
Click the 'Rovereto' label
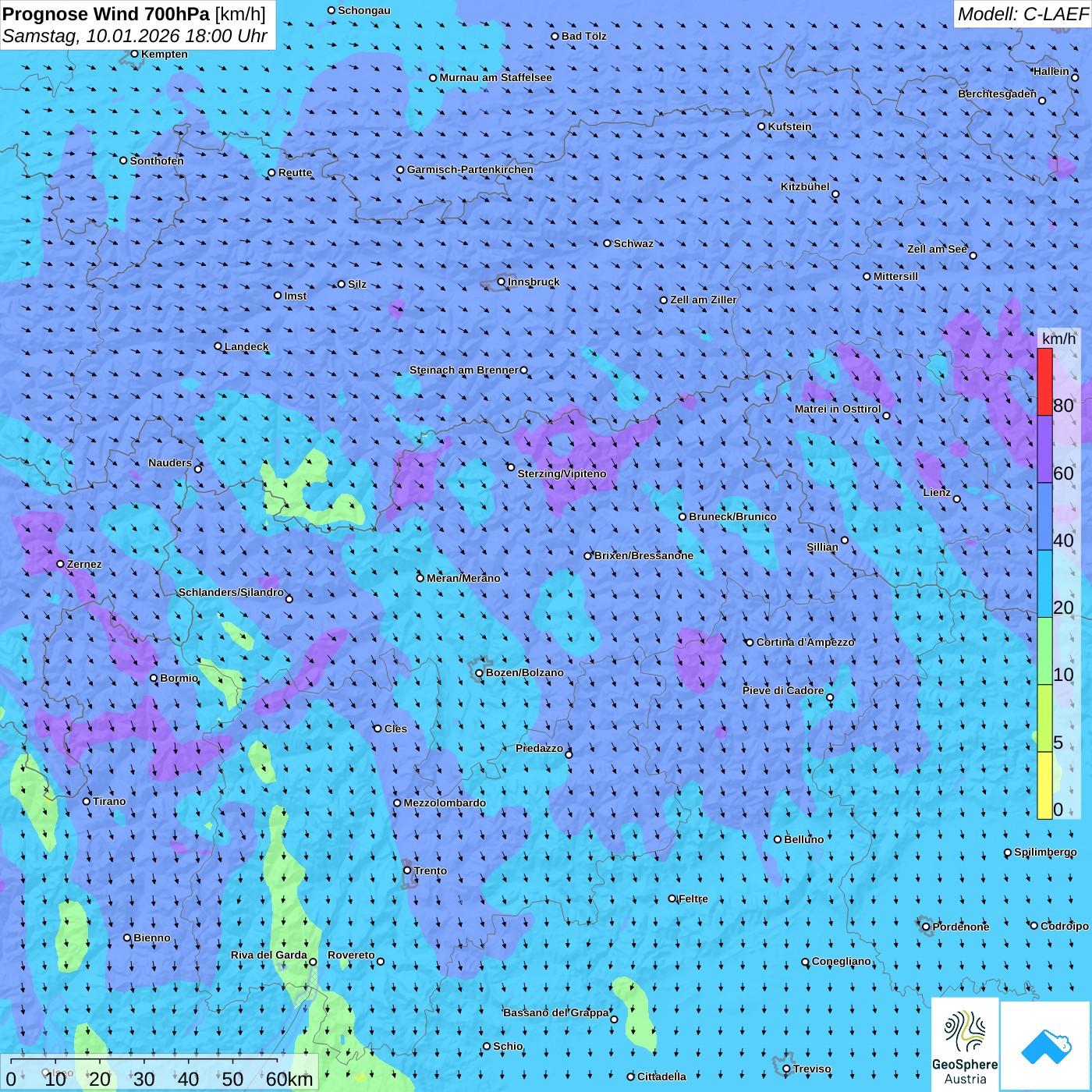351,955
